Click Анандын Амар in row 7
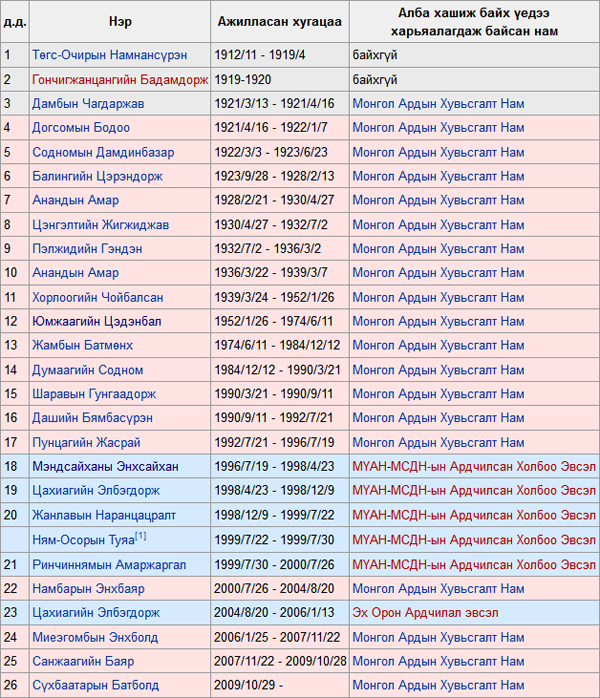This screenshot has height=698, width=600. coord(76,200)
